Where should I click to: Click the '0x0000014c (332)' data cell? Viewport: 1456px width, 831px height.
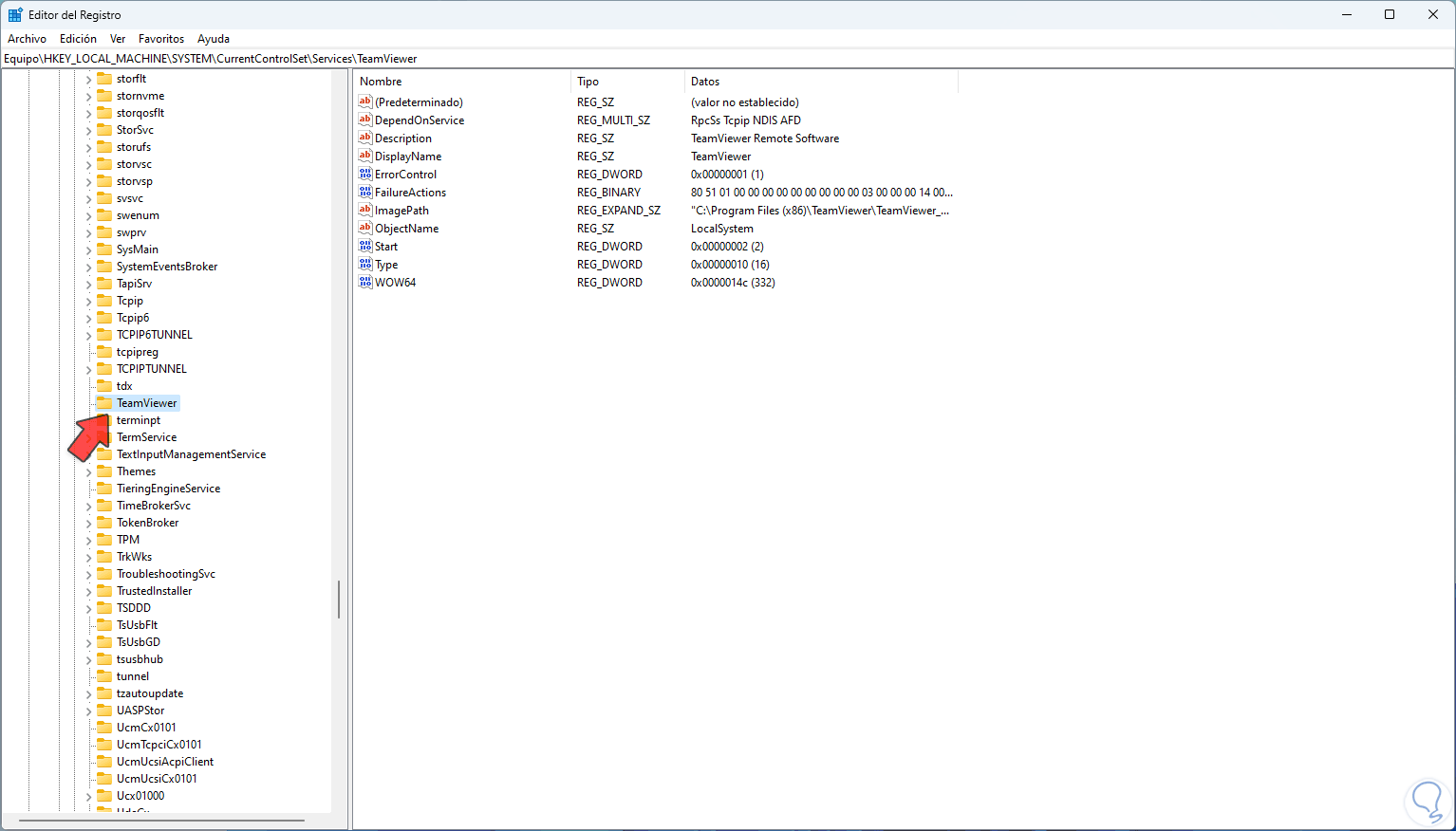[x=733, y=283]
